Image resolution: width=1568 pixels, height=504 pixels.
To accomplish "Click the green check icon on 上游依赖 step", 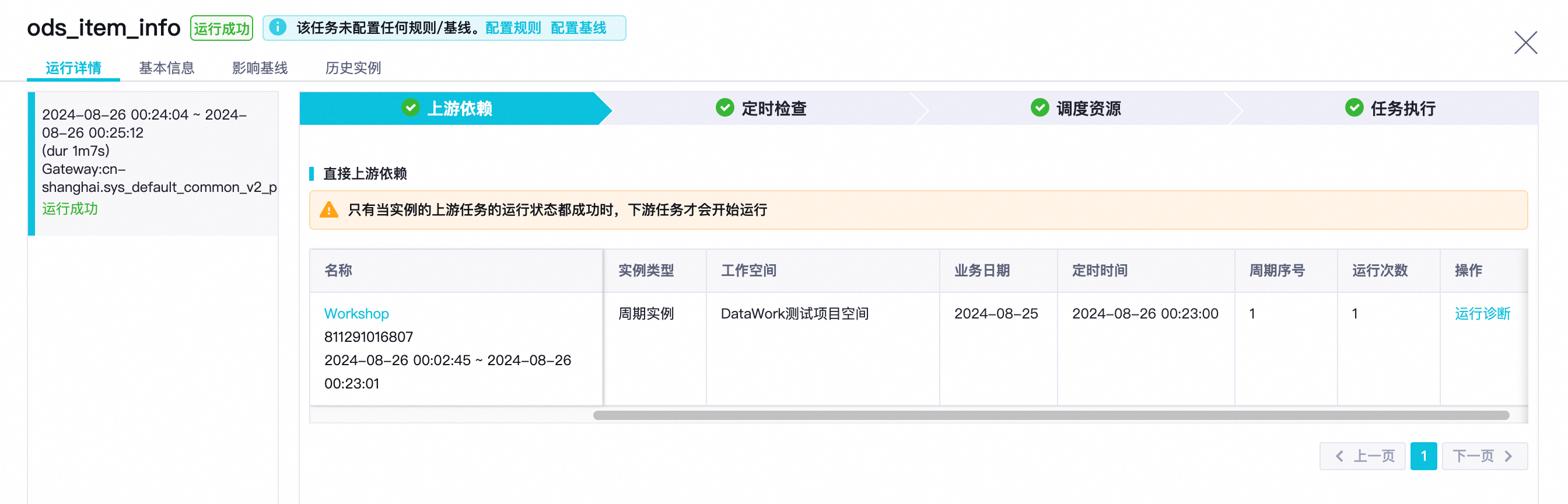I will click(x=410, y=108).
